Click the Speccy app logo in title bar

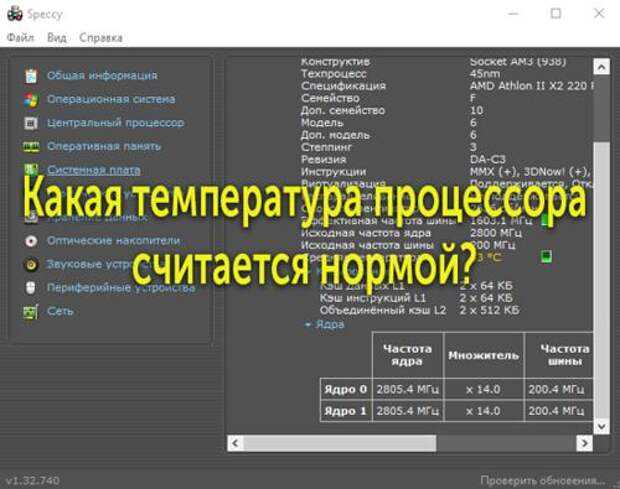point(15,13)
